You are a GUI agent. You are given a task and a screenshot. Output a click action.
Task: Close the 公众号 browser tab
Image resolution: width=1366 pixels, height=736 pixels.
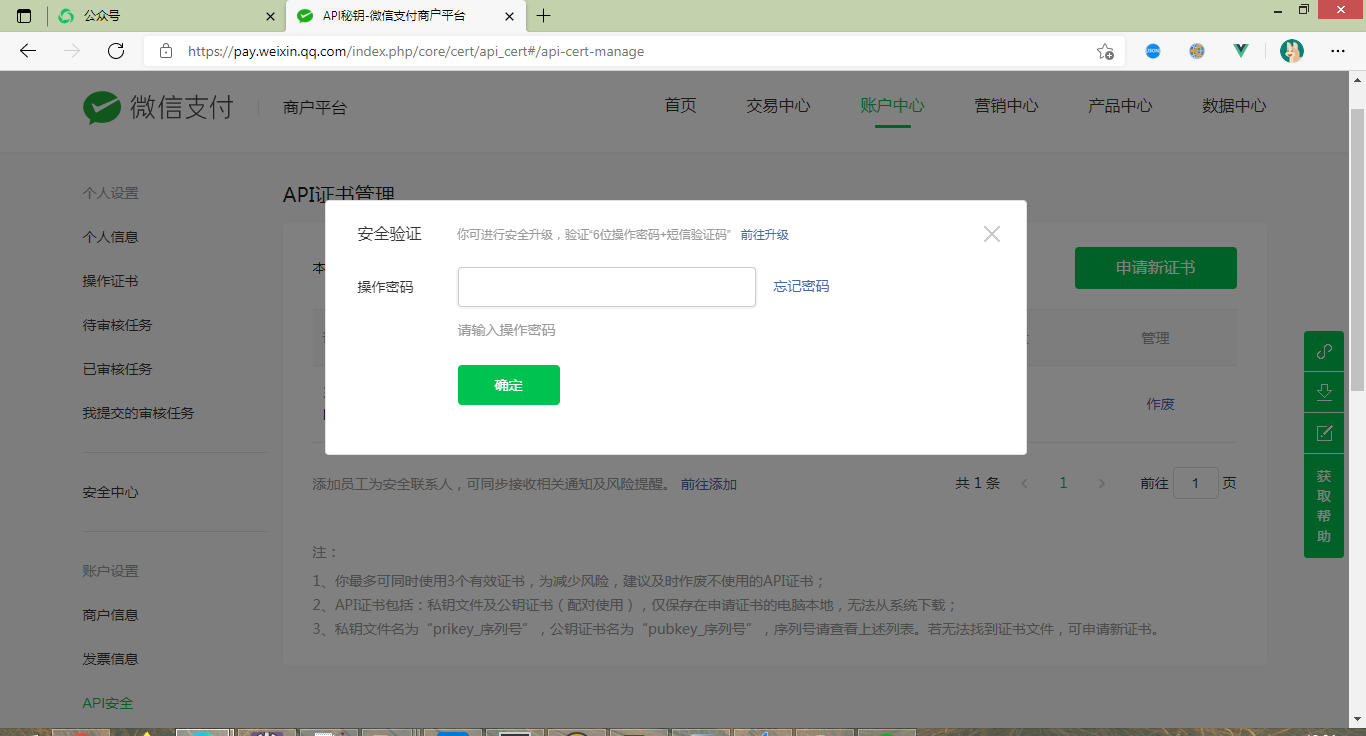click(x=270, y=16)
